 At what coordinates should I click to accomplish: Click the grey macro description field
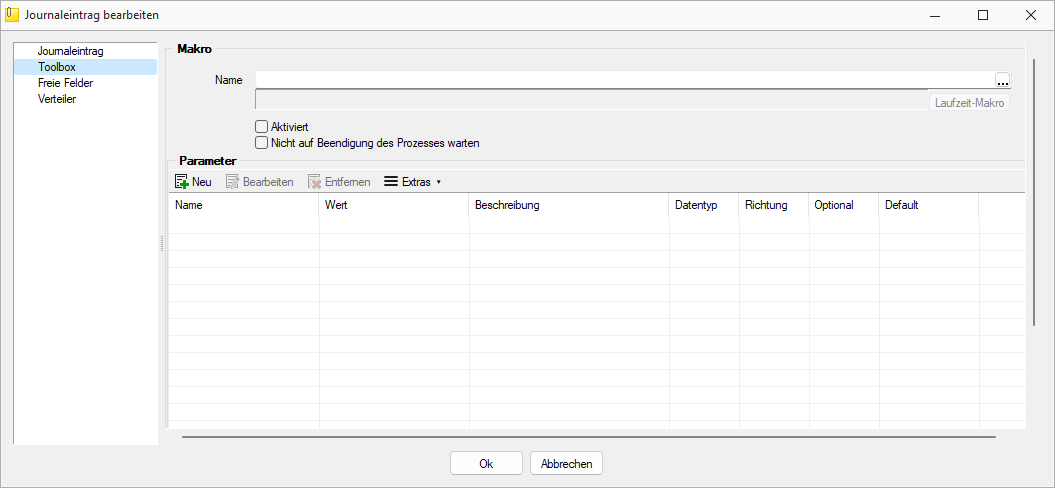point(591,100)
